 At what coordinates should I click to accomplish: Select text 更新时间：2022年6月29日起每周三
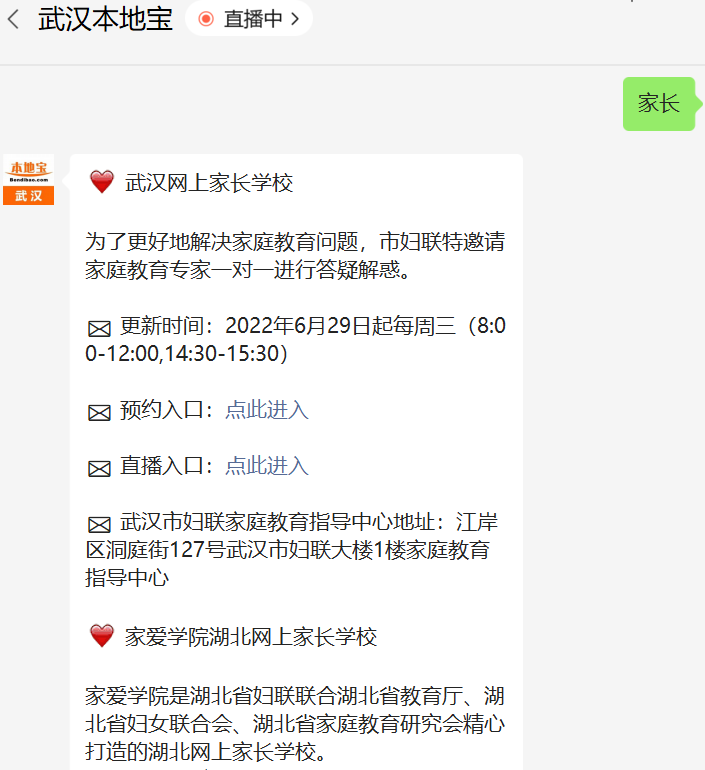(x=288, y=326)
